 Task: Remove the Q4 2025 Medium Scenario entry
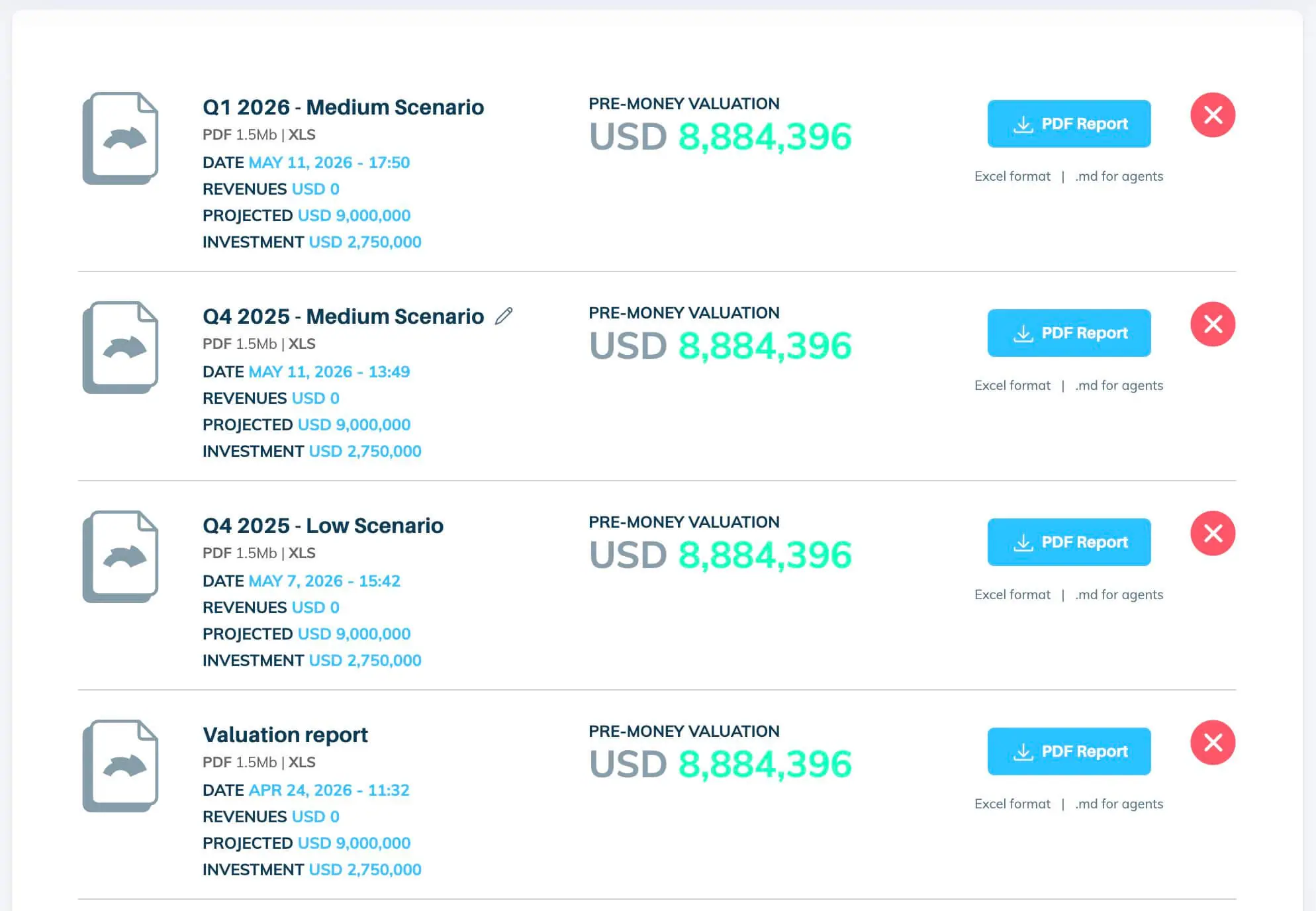click(1213, 324)
